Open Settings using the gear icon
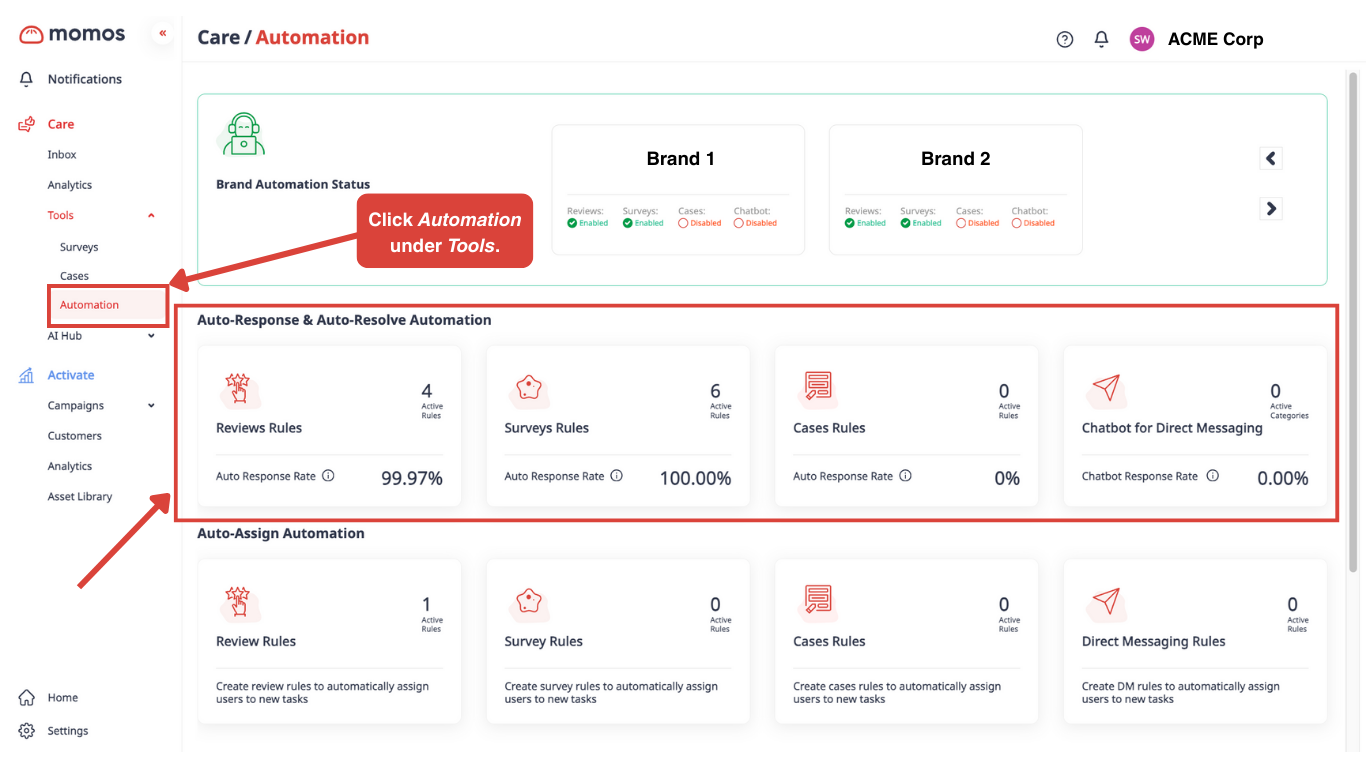 click(26, 730)
